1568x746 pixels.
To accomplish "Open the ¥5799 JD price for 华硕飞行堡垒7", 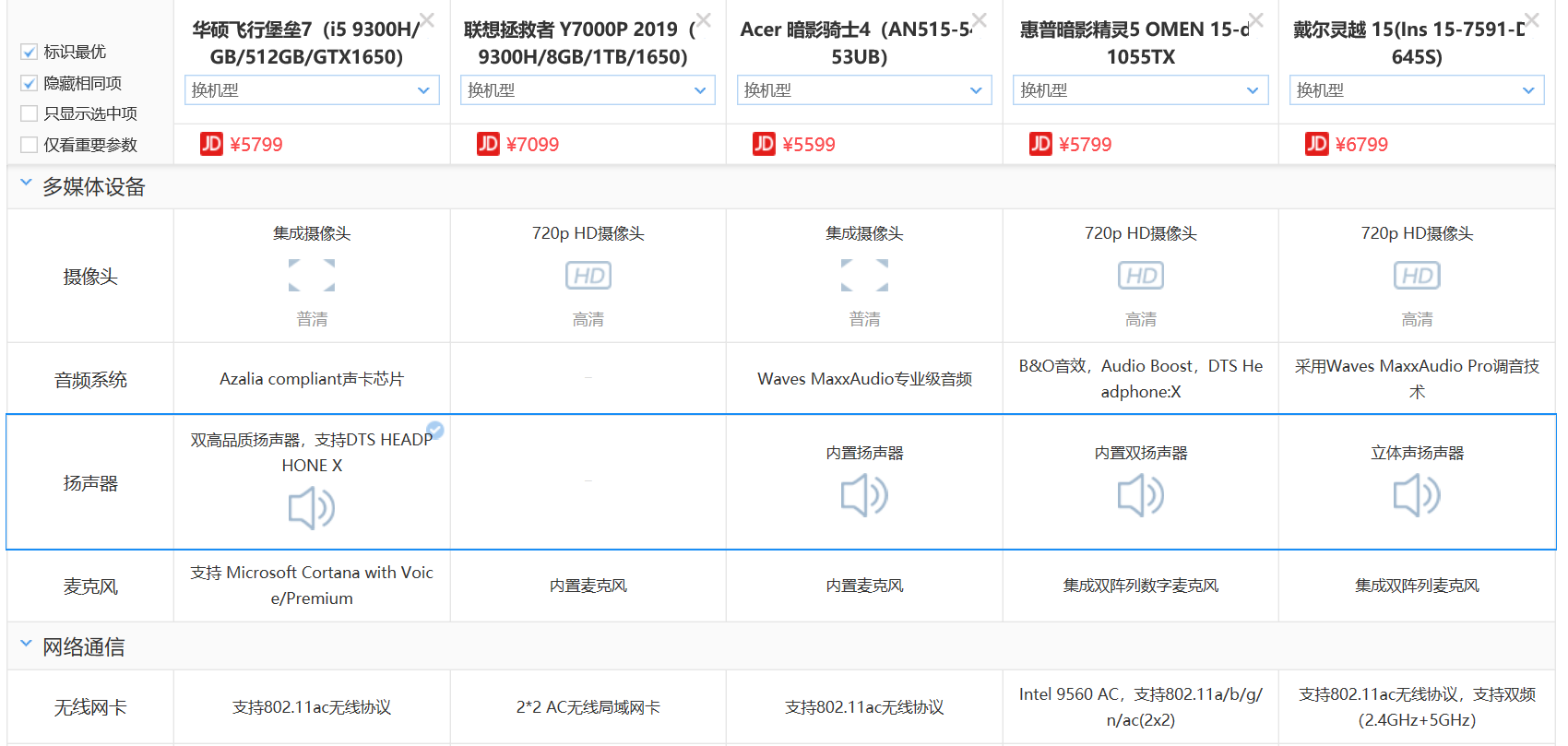I will [256, 145].
